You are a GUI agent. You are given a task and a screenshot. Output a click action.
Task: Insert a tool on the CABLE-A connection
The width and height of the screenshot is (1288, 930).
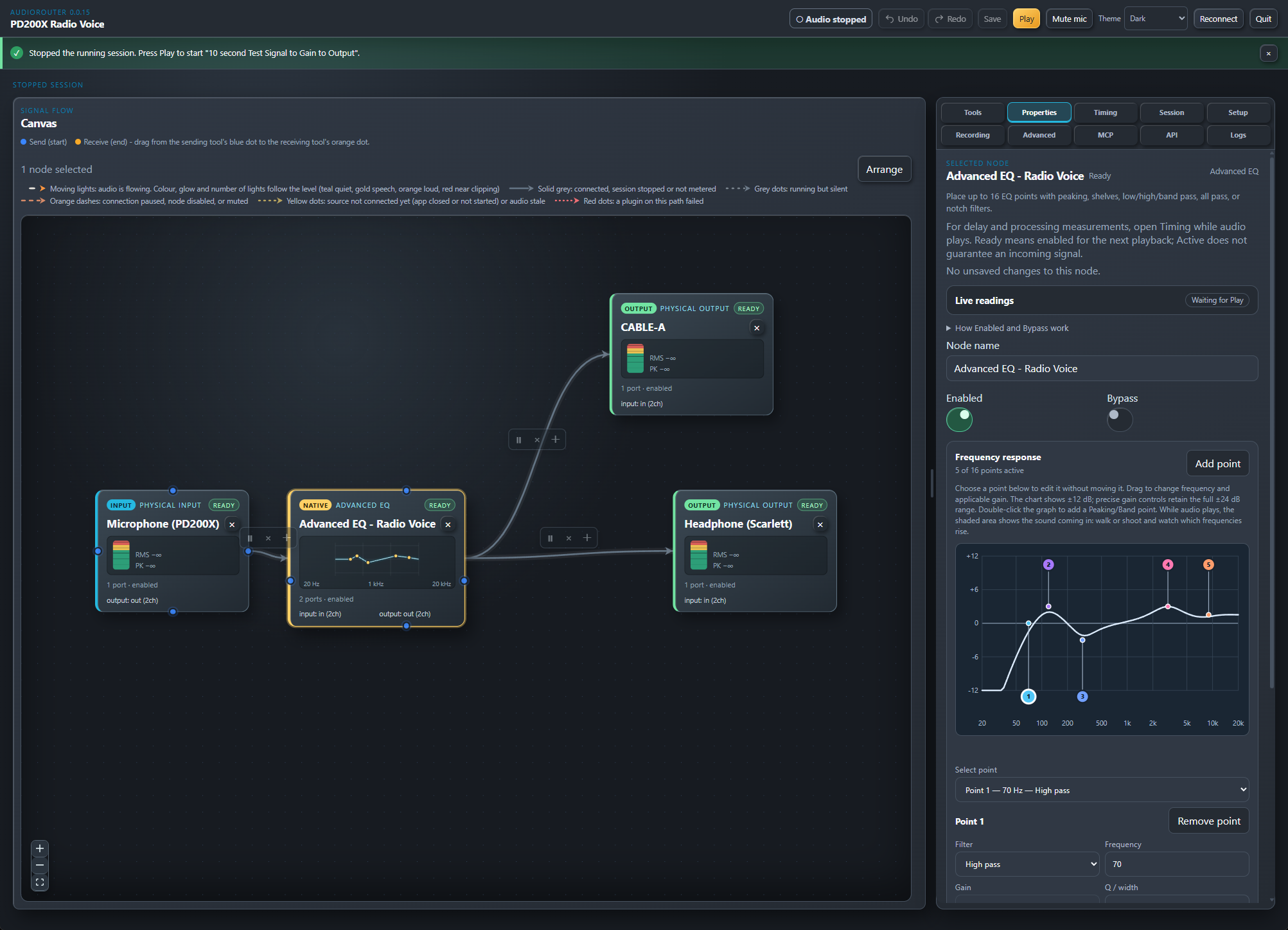tap(556, 440)
